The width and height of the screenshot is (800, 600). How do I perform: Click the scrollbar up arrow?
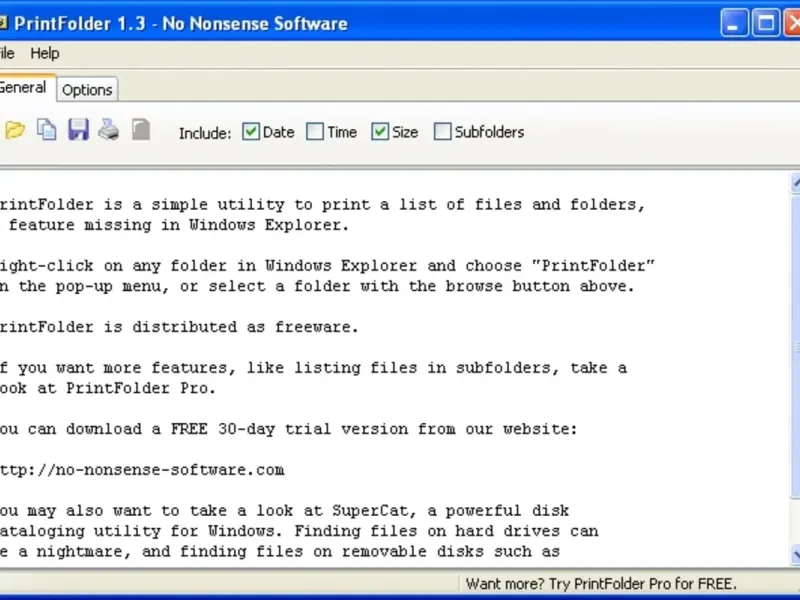pos(795,183)
